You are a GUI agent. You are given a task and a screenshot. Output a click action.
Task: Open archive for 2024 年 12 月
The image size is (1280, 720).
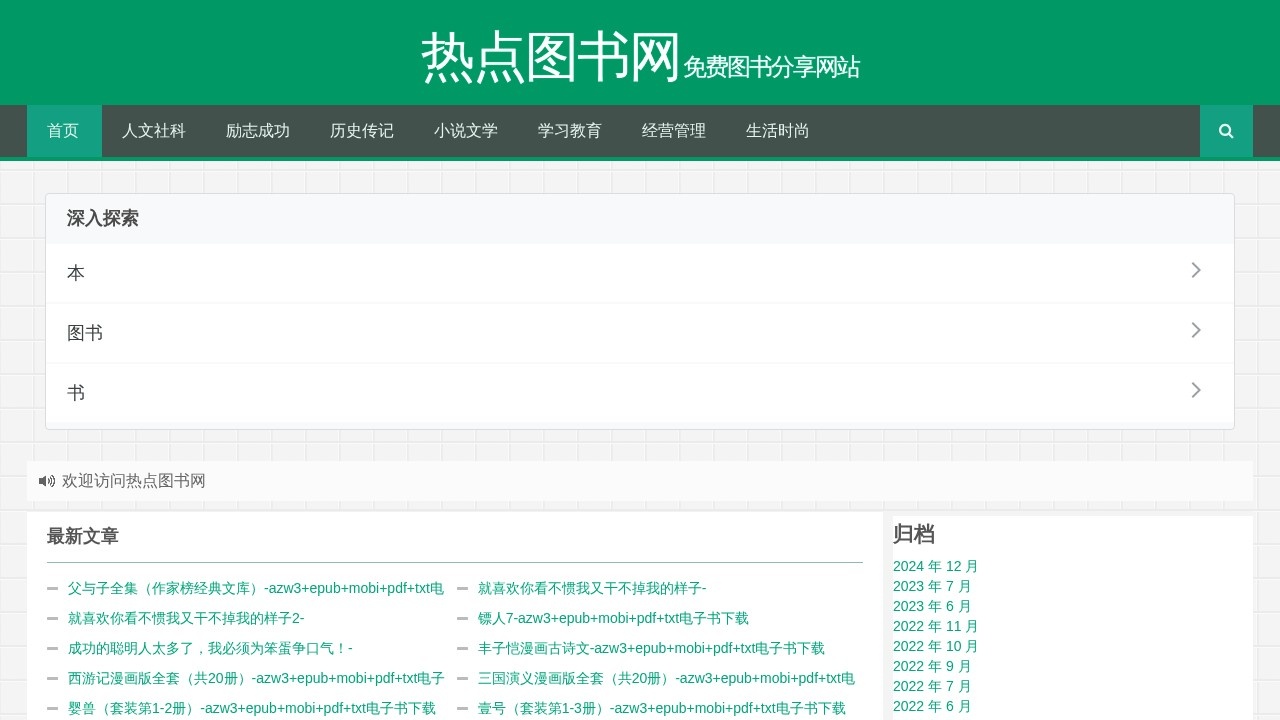(935, 566)
